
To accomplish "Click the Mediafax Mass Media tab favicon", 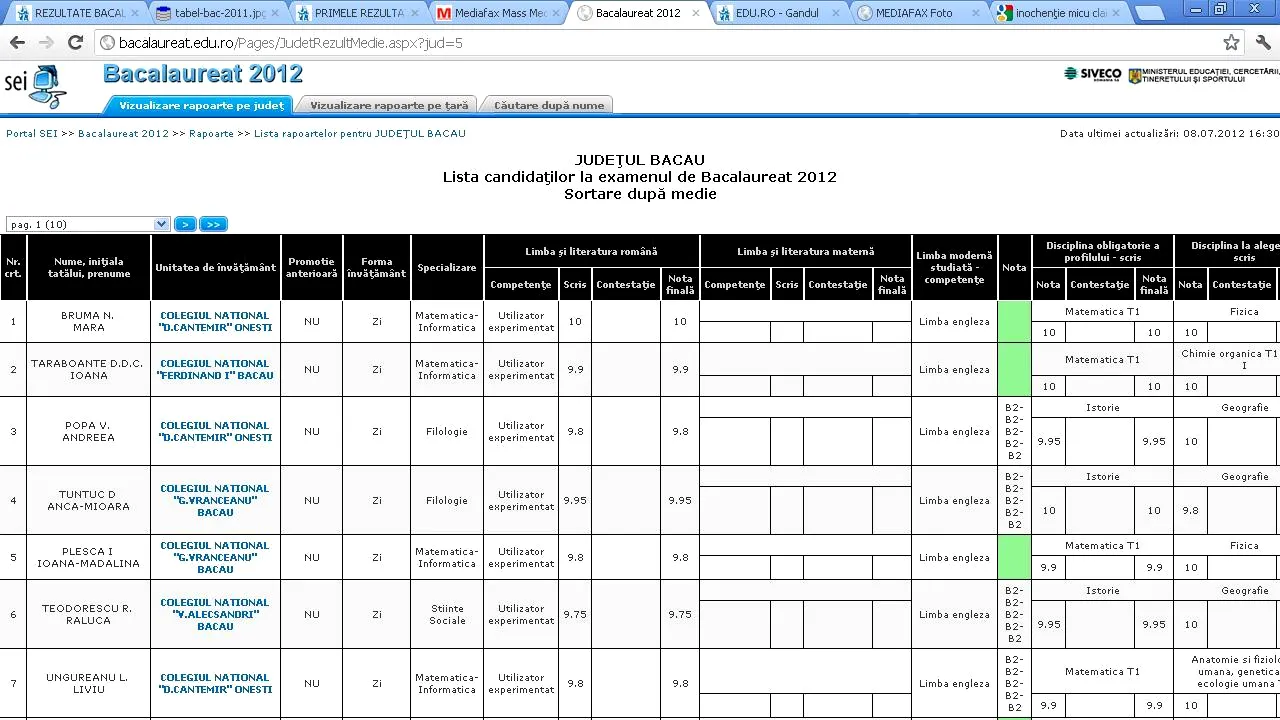I will tap(444, 13).
